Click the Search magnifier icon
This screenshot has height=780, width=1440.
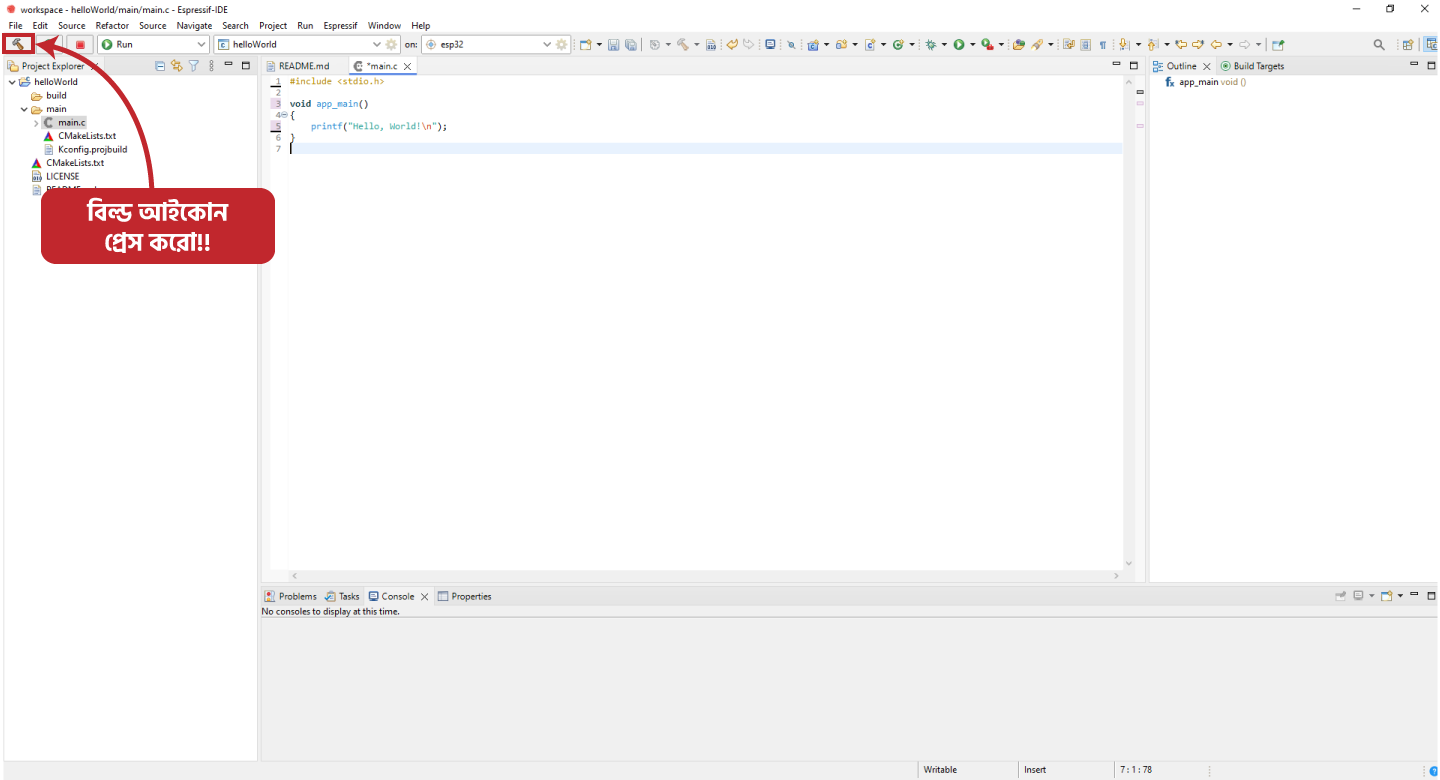pyautogui.click(x=1379, y=44)
